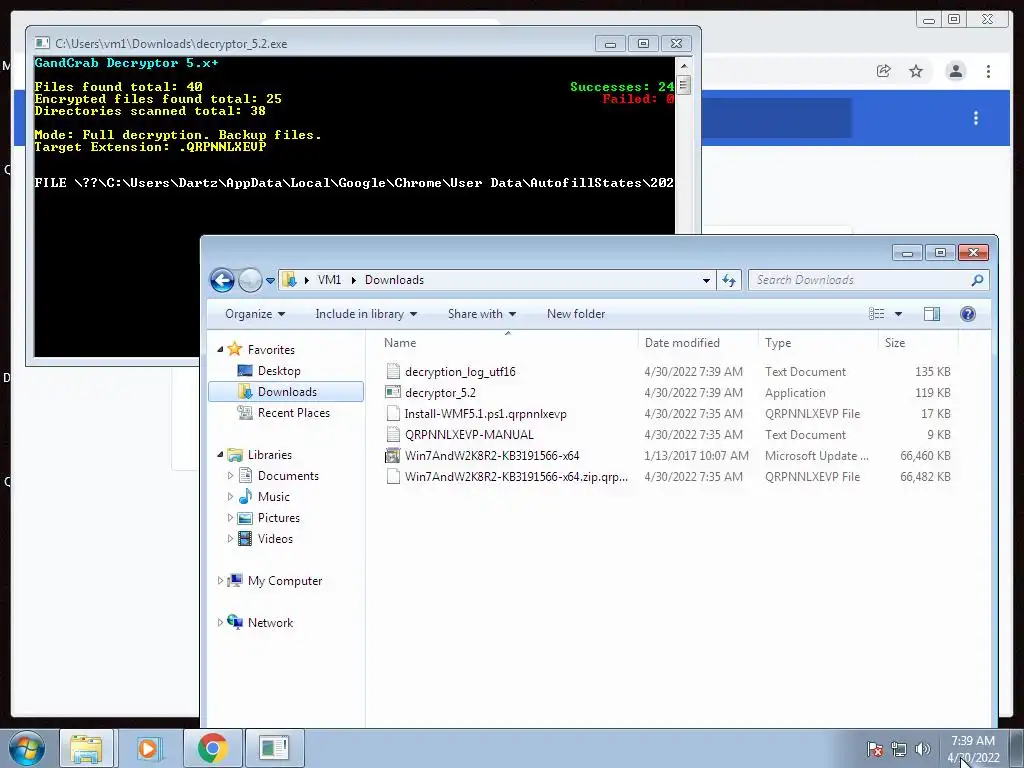Click the decryptor console title bar icon
The height and width of the screenshot is (768, 1024).
(x=42, y=43)
